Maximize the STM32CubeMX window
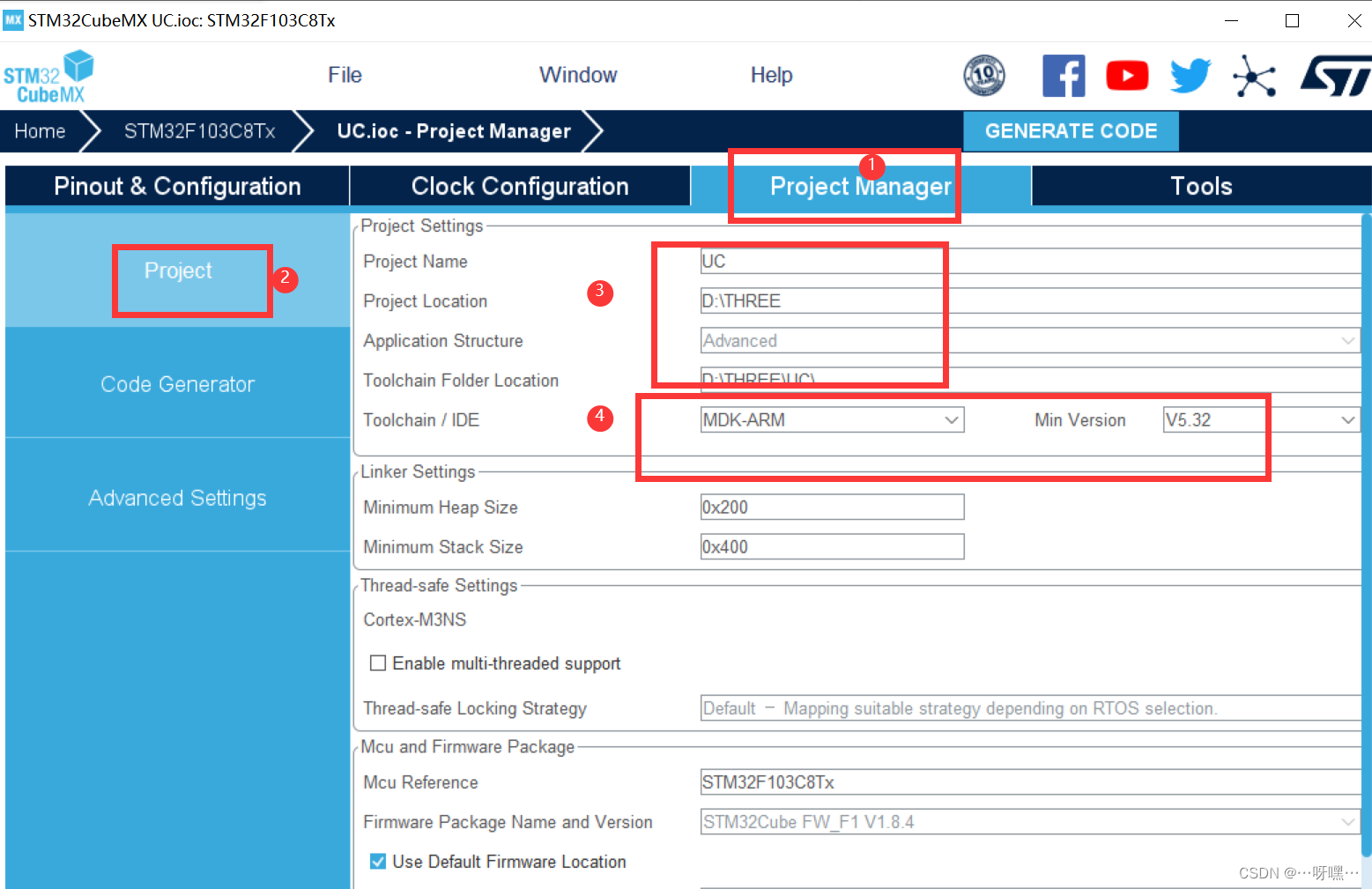The width and height of the screenshot is (1372, 889). click(1293, 20)
